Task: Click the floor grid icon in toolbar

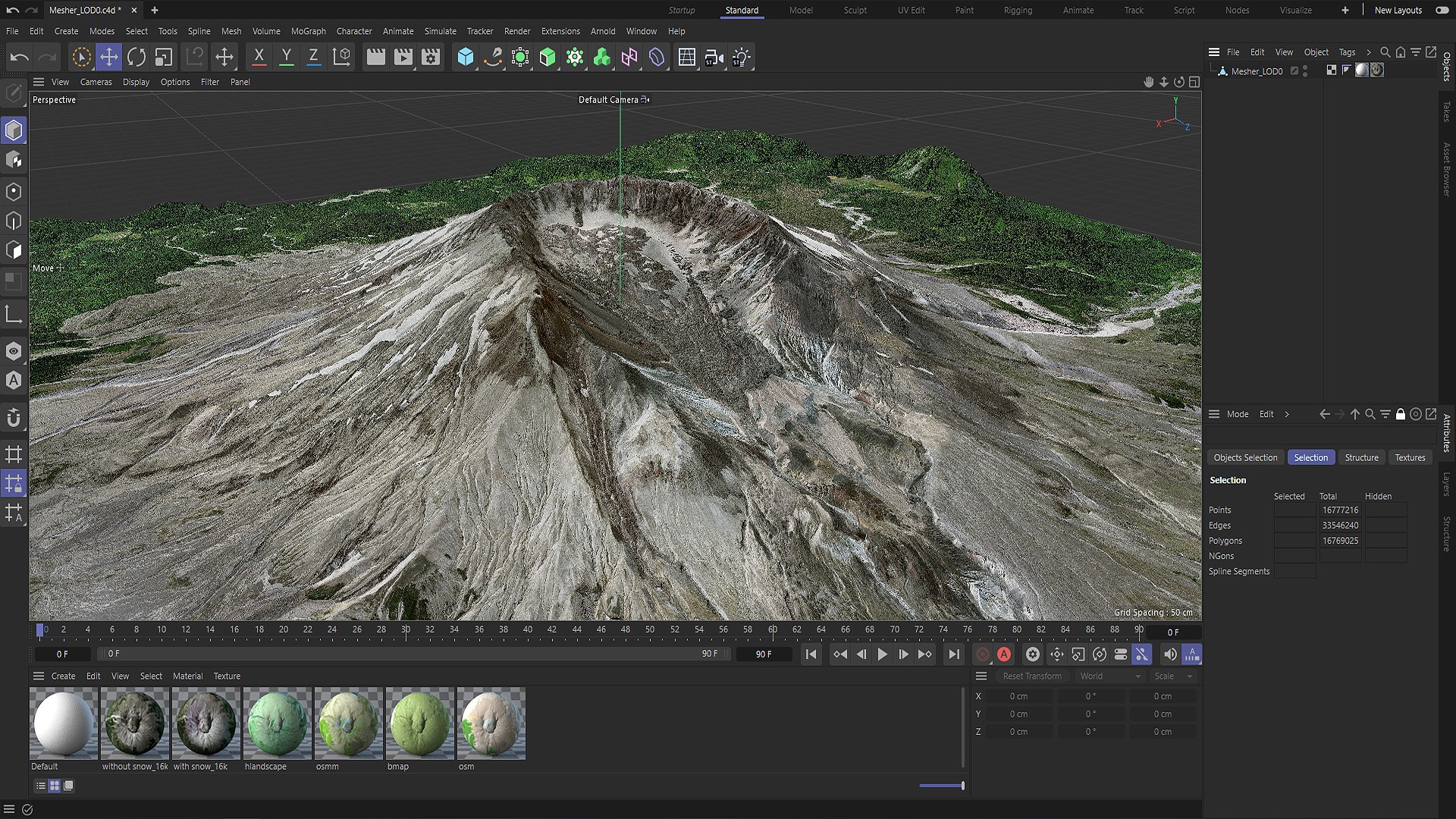Action: (x=686, y=57)
